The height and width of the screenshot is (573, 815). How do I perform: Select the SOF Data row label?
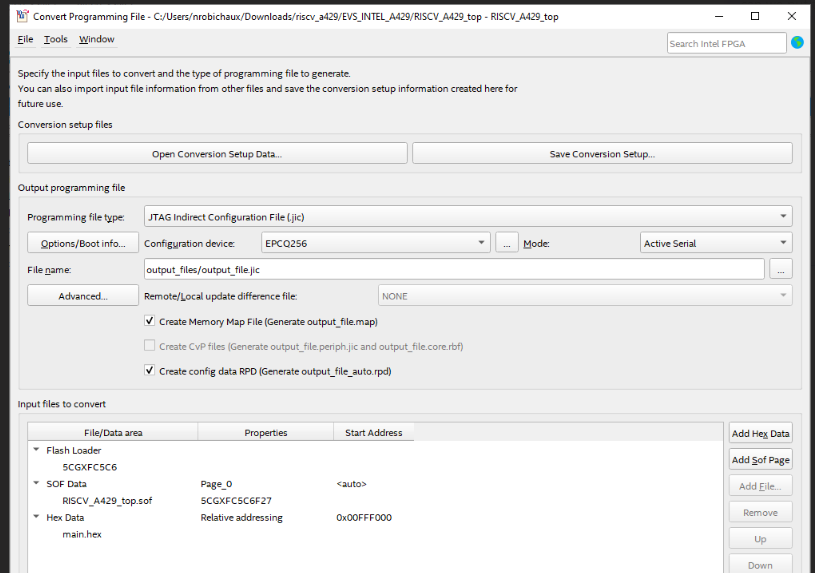[67, 484]
